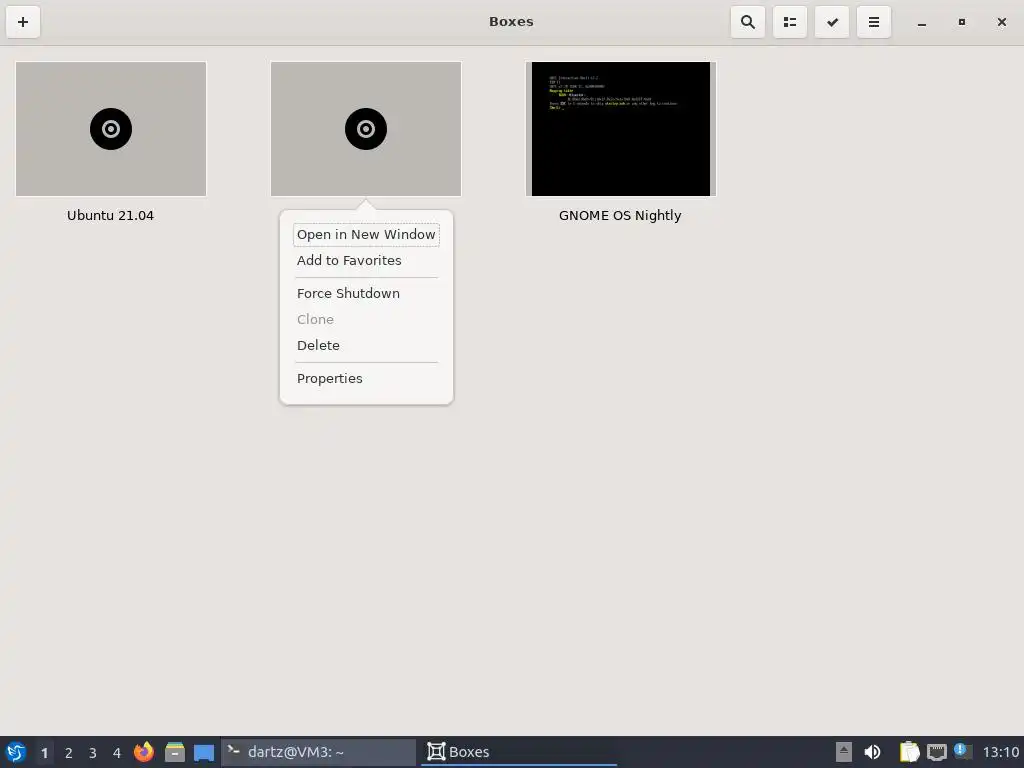
Task: Open the hamburger menu in Boxes
Action: coord(874,22)
